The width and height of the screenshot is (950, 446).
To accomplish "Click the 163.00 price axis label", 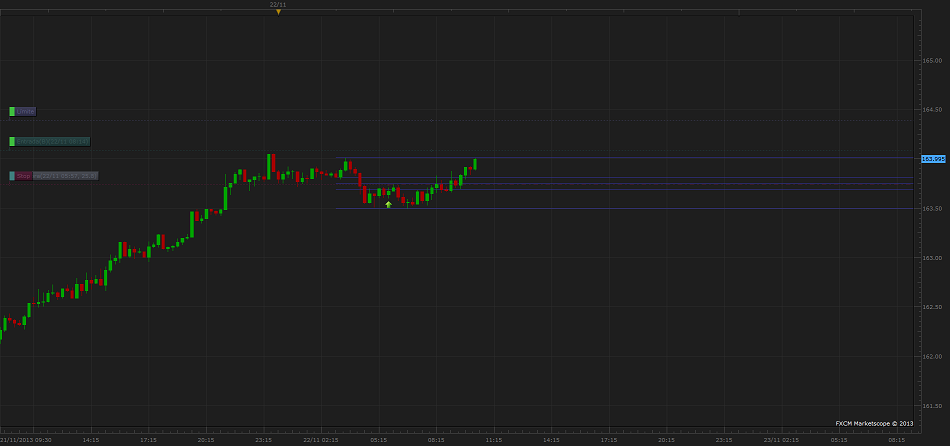I will 931,258.
